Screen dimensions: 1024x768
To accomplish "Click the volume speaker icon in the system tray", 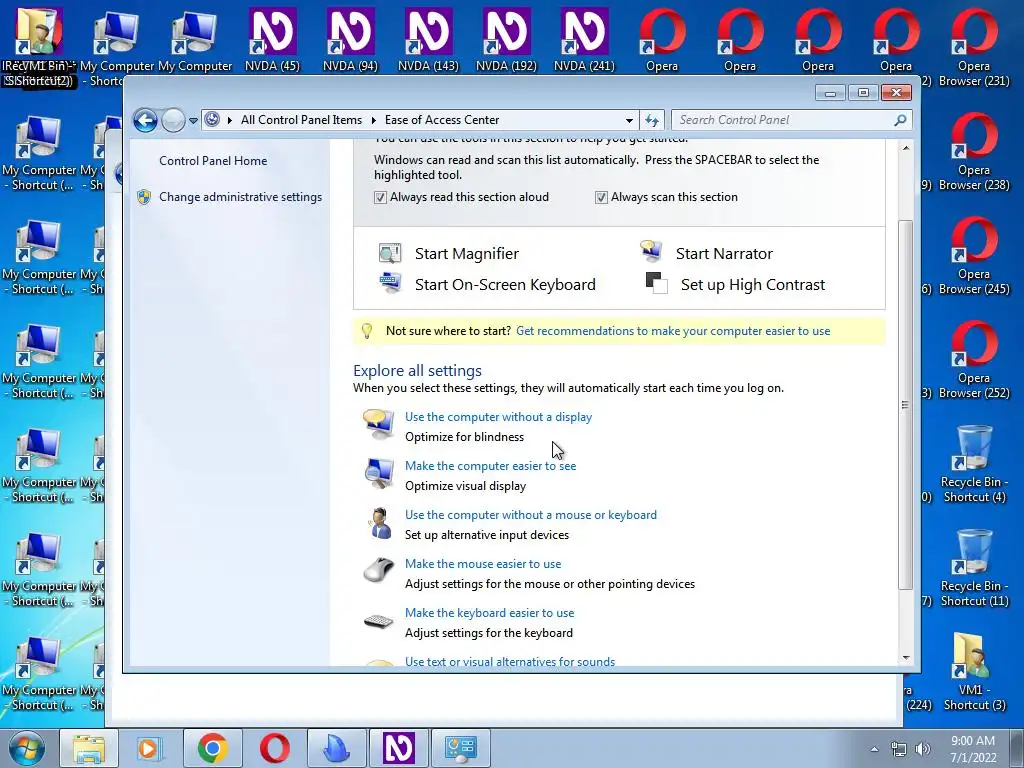I will (x=922, y=749).
